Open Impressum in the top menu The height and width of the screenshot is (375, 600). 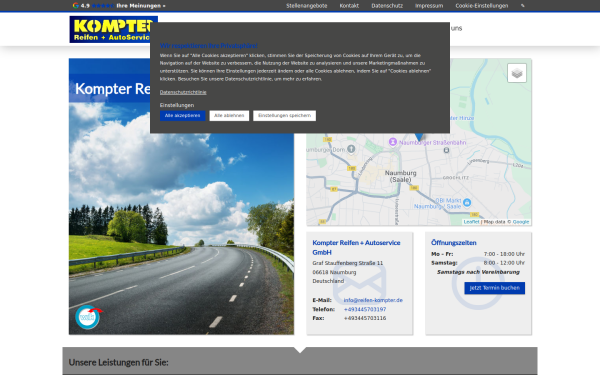(x=429, y=6)
